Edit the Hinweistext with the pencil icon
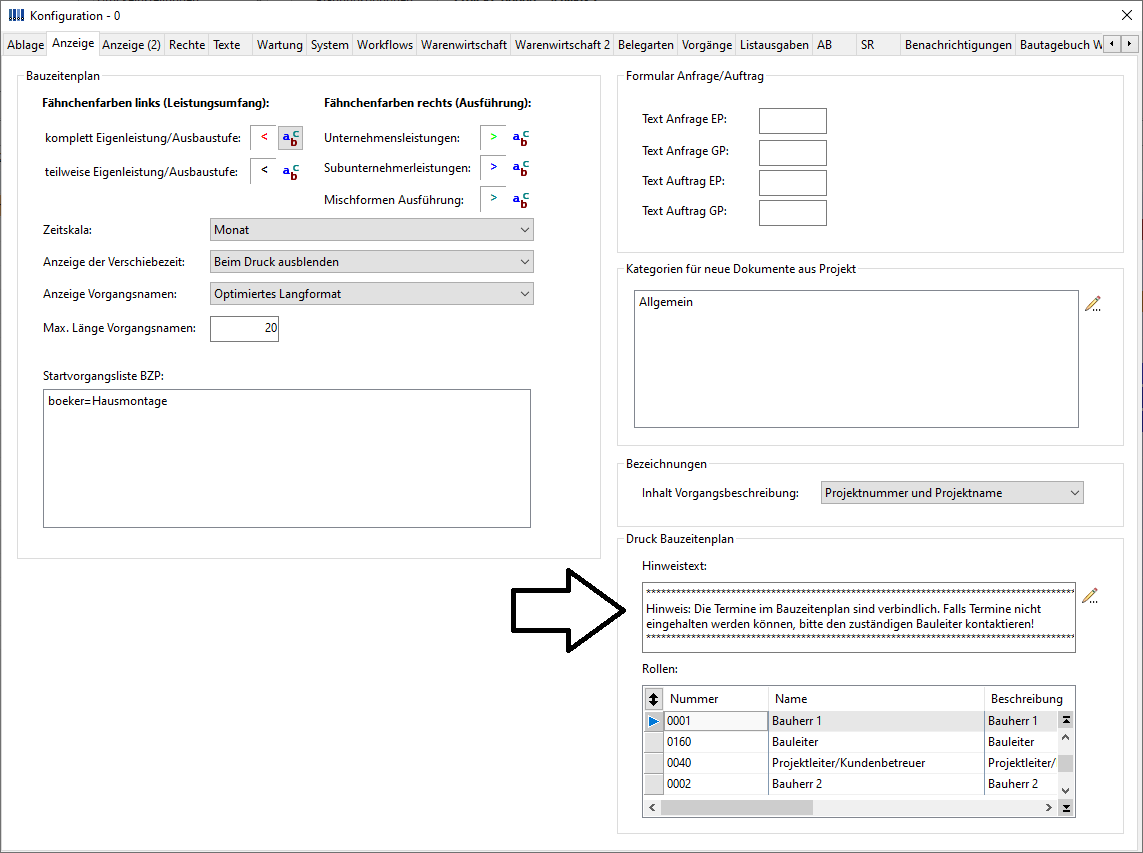Screen dimensions: 1143x853 (x=1090, y=596)
